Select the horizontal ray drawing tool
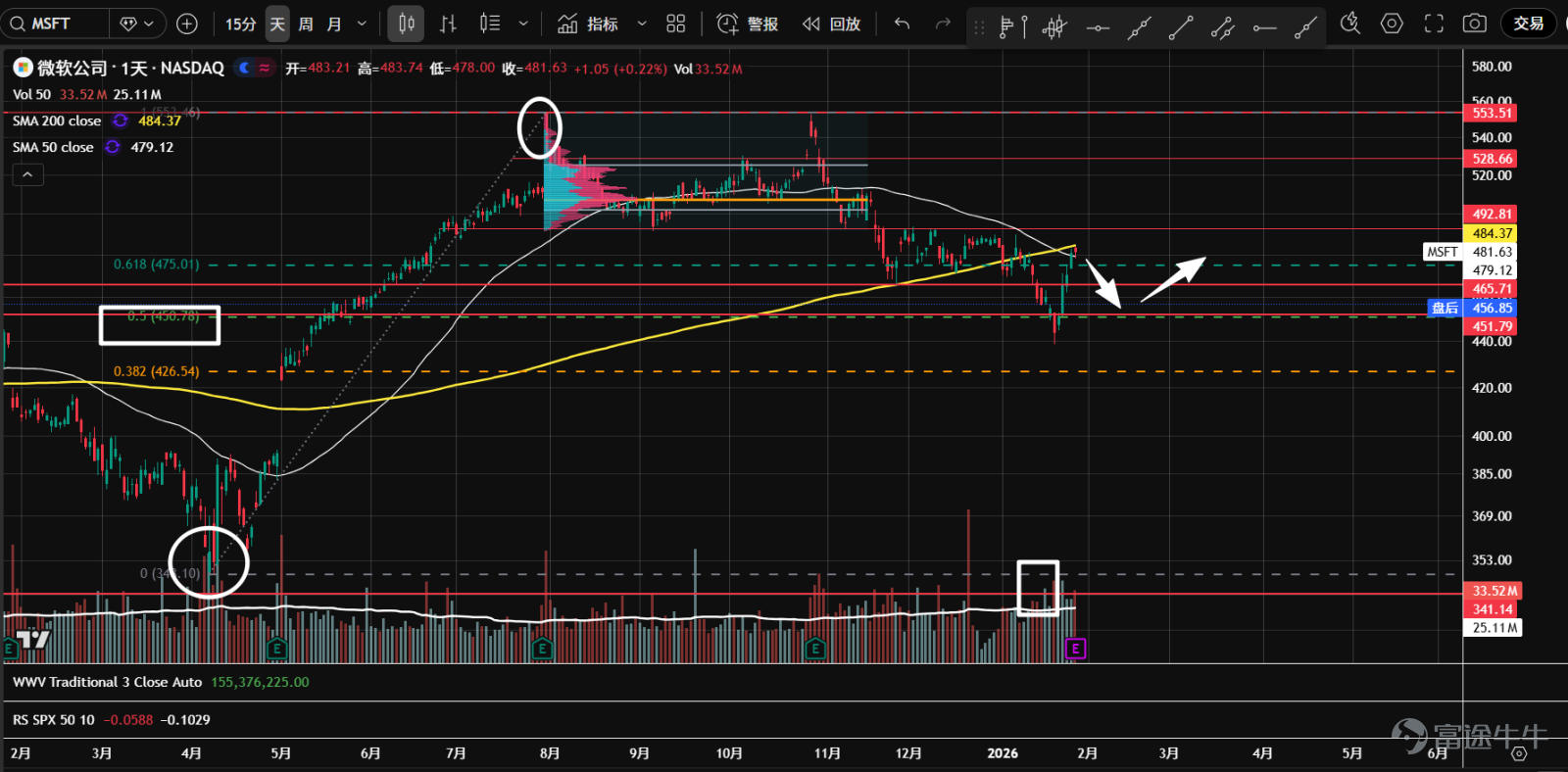 (1264, 26)
